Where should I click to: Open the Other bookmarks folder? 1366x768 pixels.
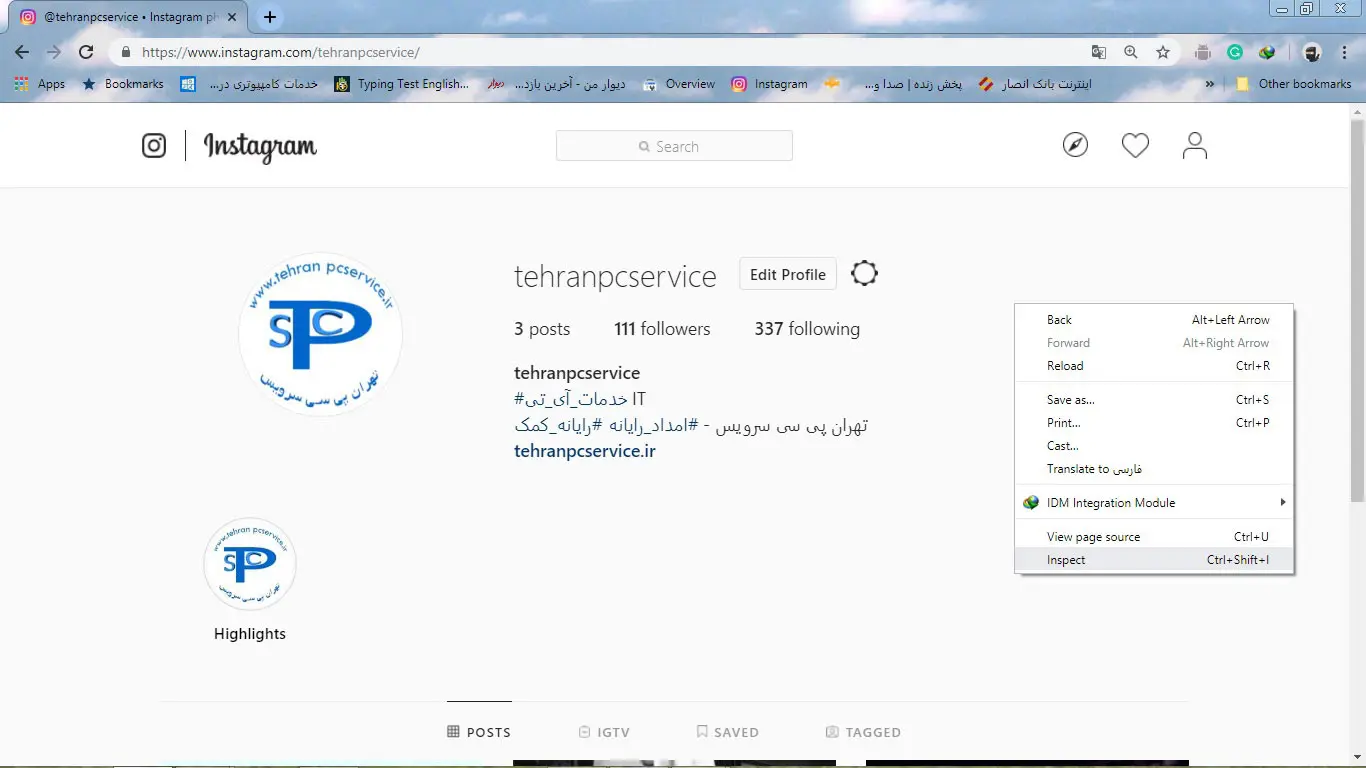[x=1294, y=84]
